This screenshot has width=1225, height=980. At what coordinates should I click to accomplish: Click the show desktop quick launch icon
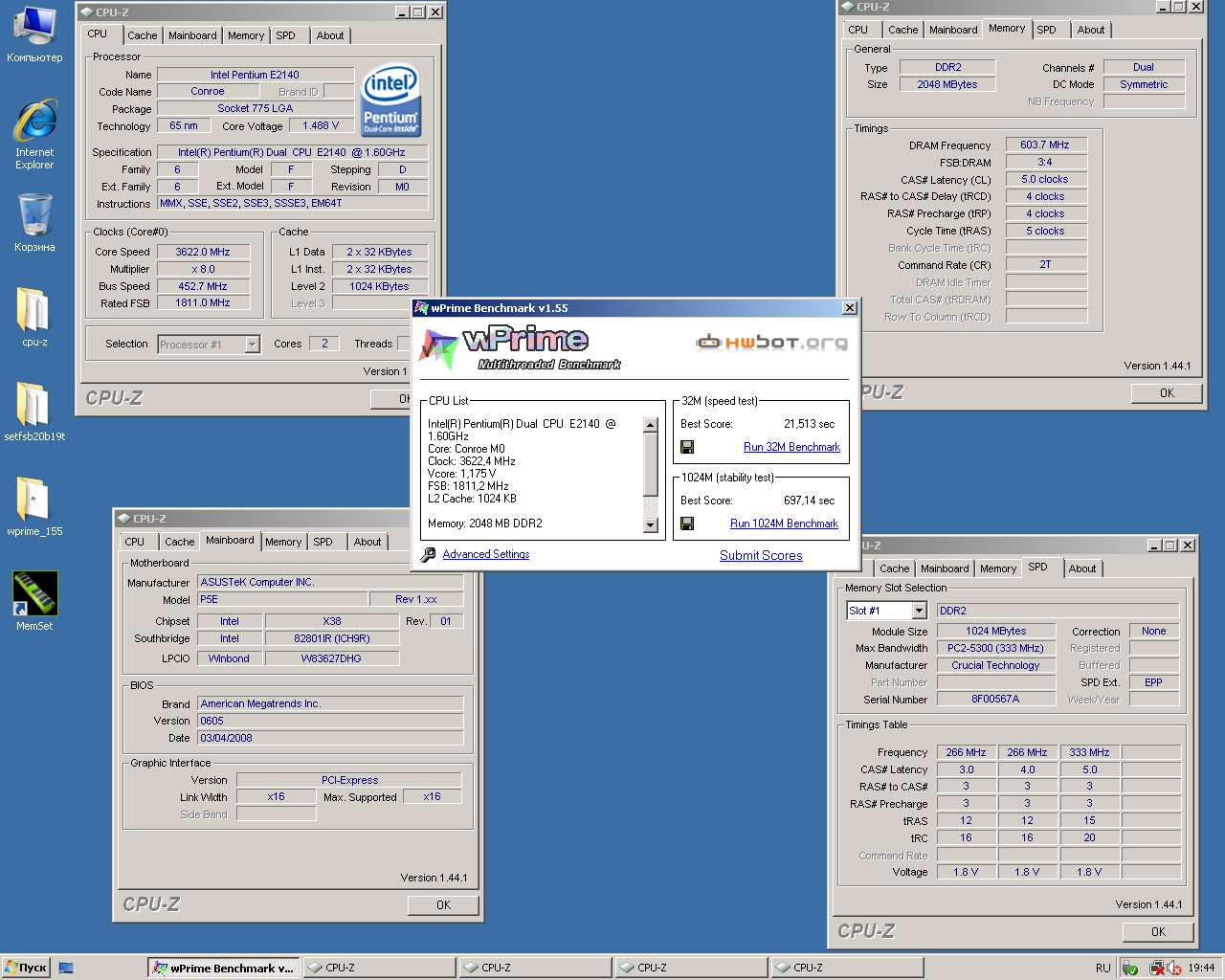[66, 968]
